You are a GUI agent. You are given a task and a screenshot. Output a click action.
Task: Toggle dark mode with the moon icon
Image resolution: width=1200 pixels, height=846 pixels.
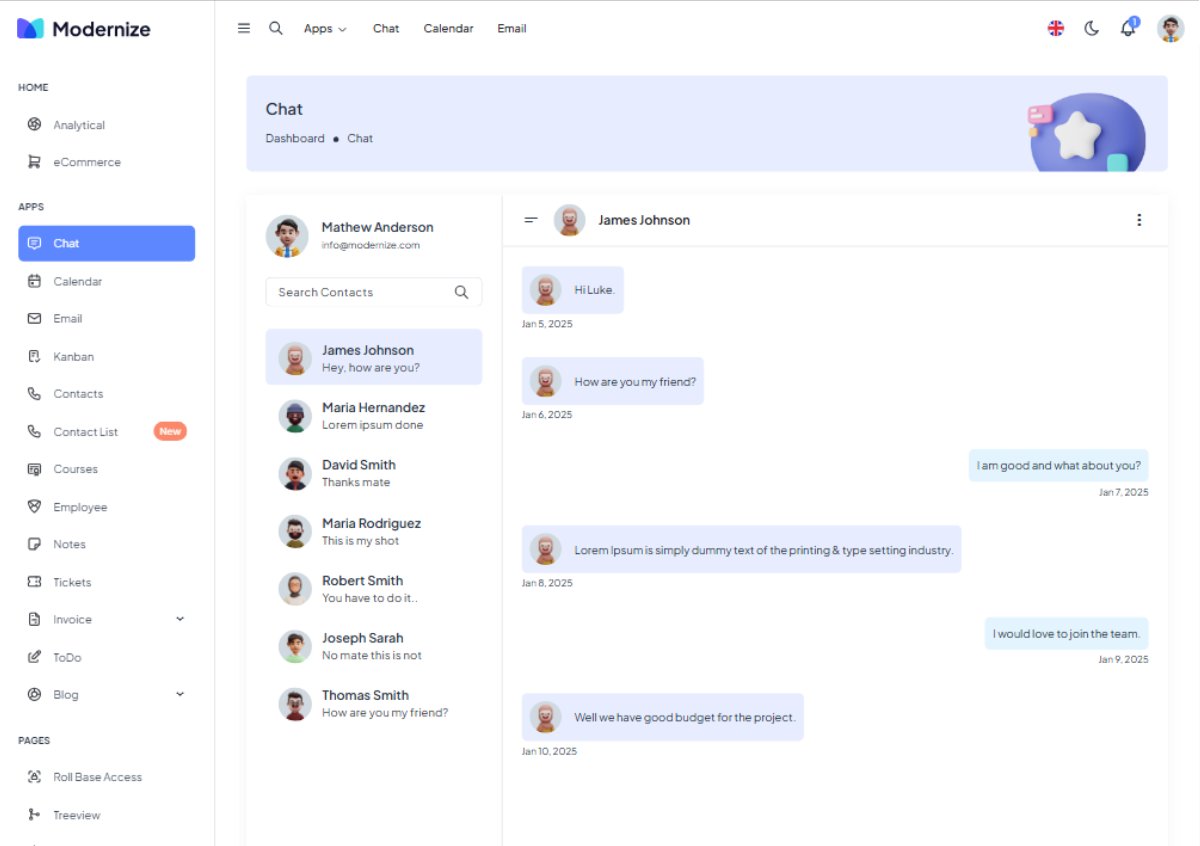click(1092, 28)
